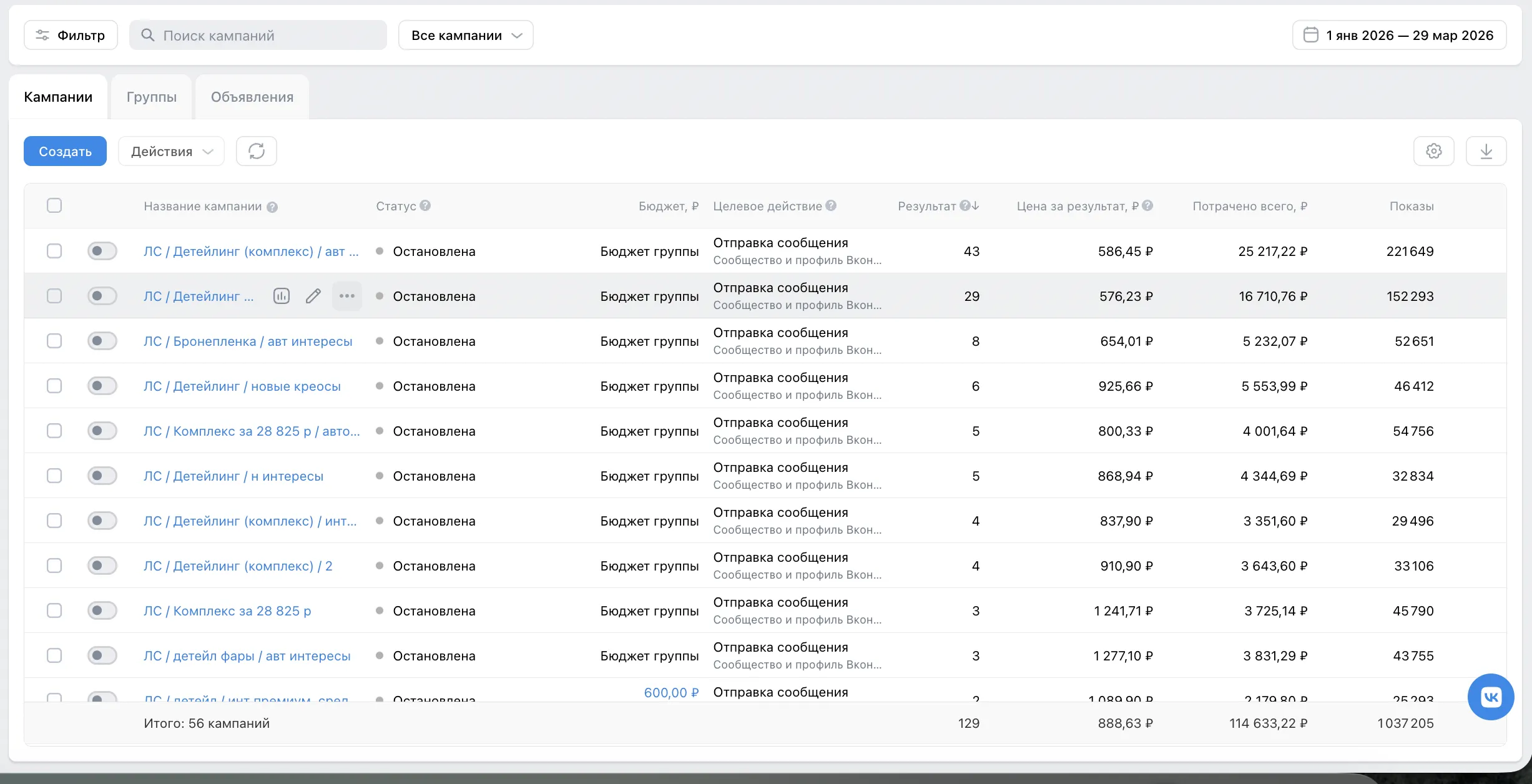Image resolution: width=1532 pixels, height=784 pixels.
Task: Click help icon next to Статус header
Action: coord(425,205)
